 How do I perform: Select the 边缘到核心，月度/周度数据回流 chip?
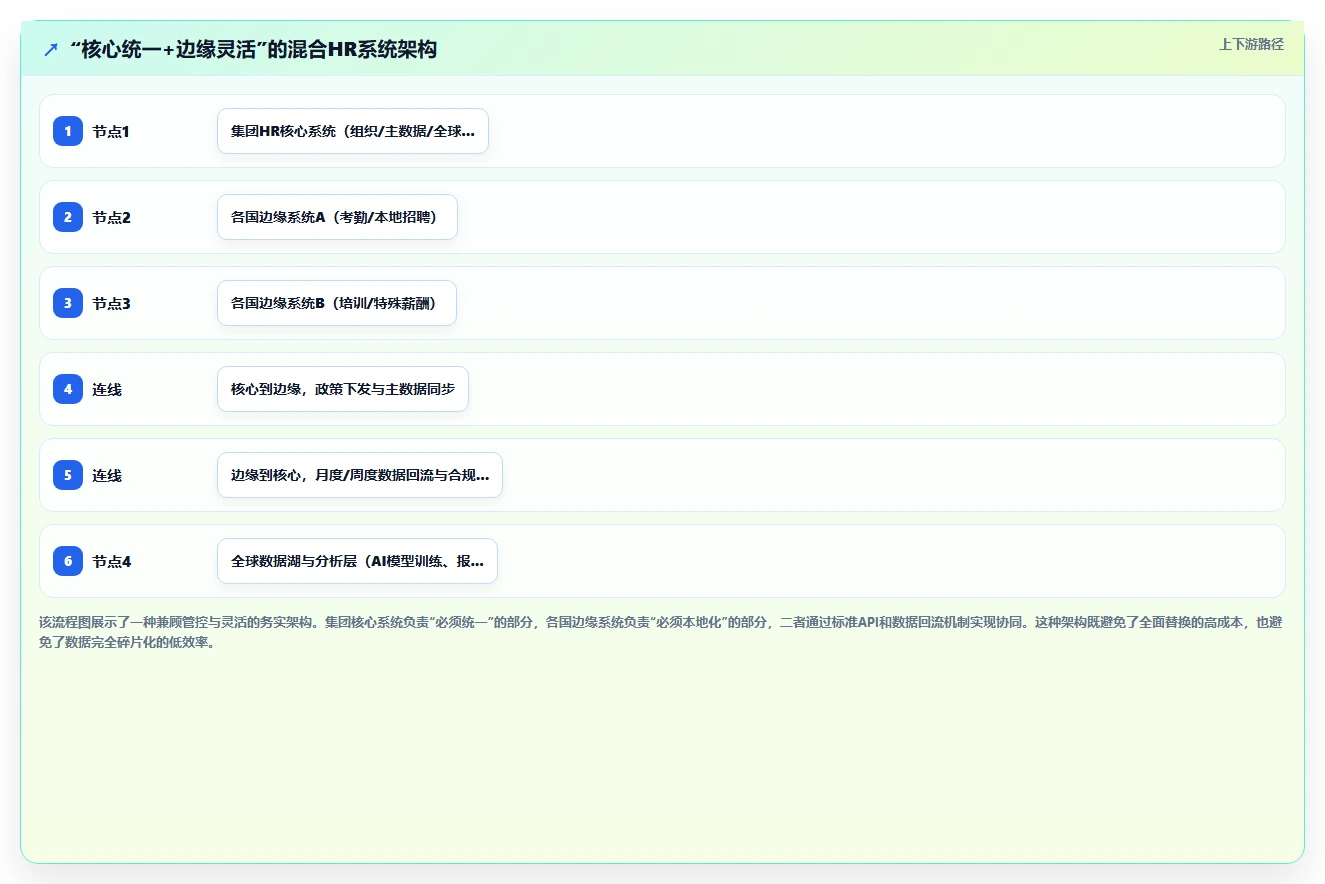pyautogui.click(x=360, y=475)
